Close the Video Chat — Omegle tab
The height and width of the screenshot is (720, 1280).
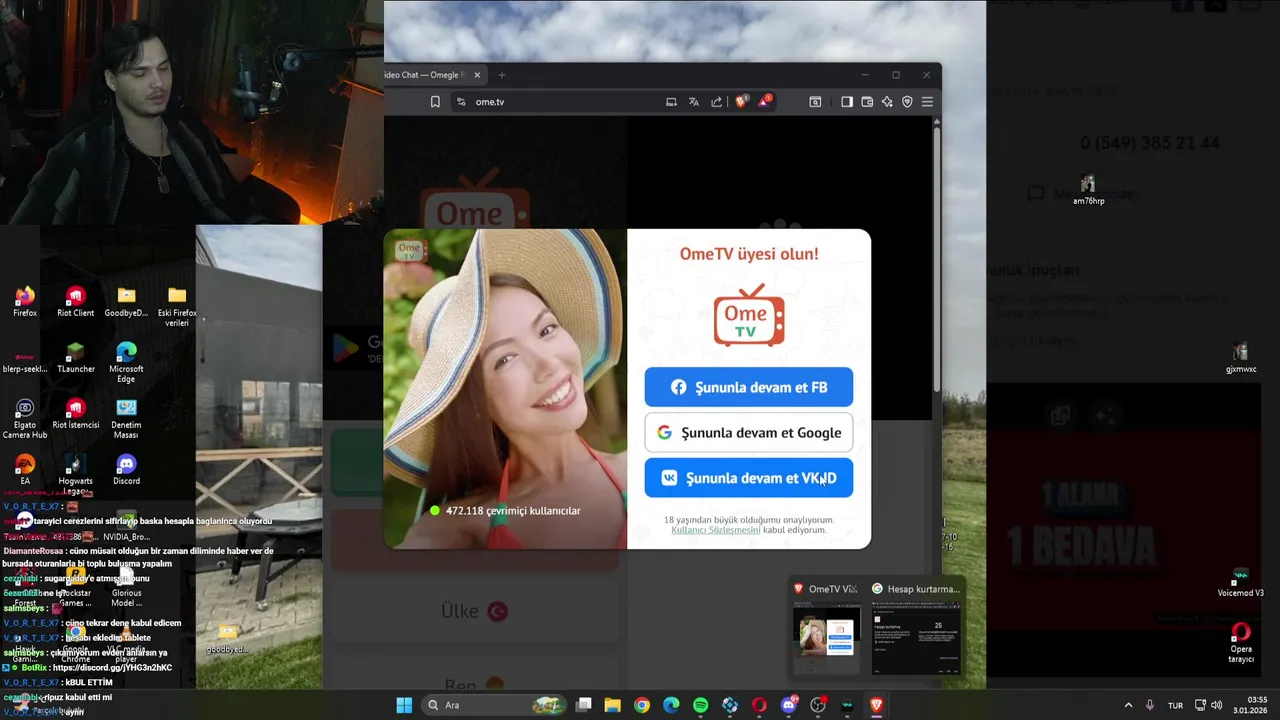pyautogui.click(x=477, y=75)
